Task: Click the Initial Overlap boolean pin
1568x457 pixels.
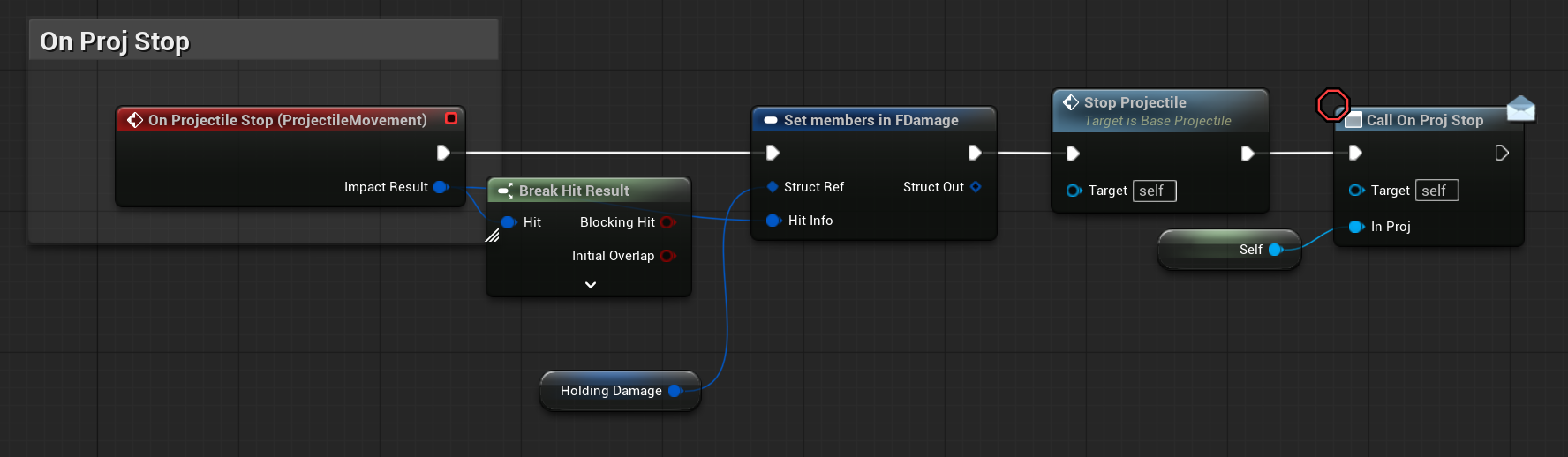Action: (x=667, y=256)
